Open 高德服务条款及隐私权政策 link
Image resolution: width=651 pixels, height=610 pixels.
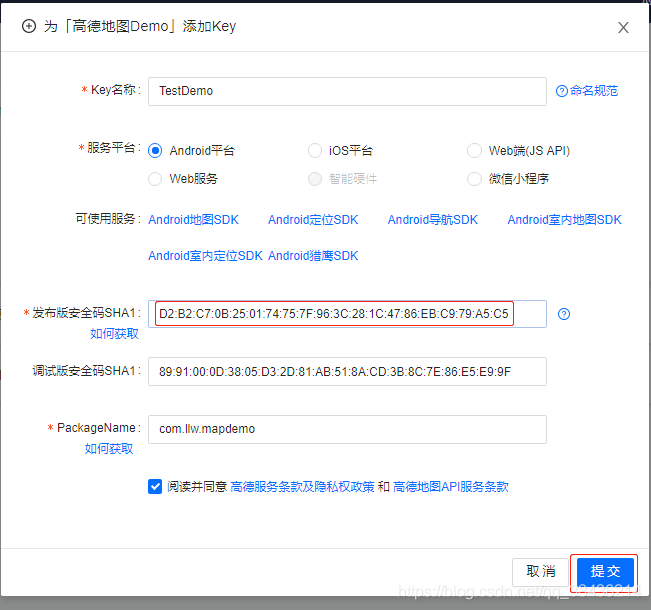pyautogui.click(x=302, y=486)
